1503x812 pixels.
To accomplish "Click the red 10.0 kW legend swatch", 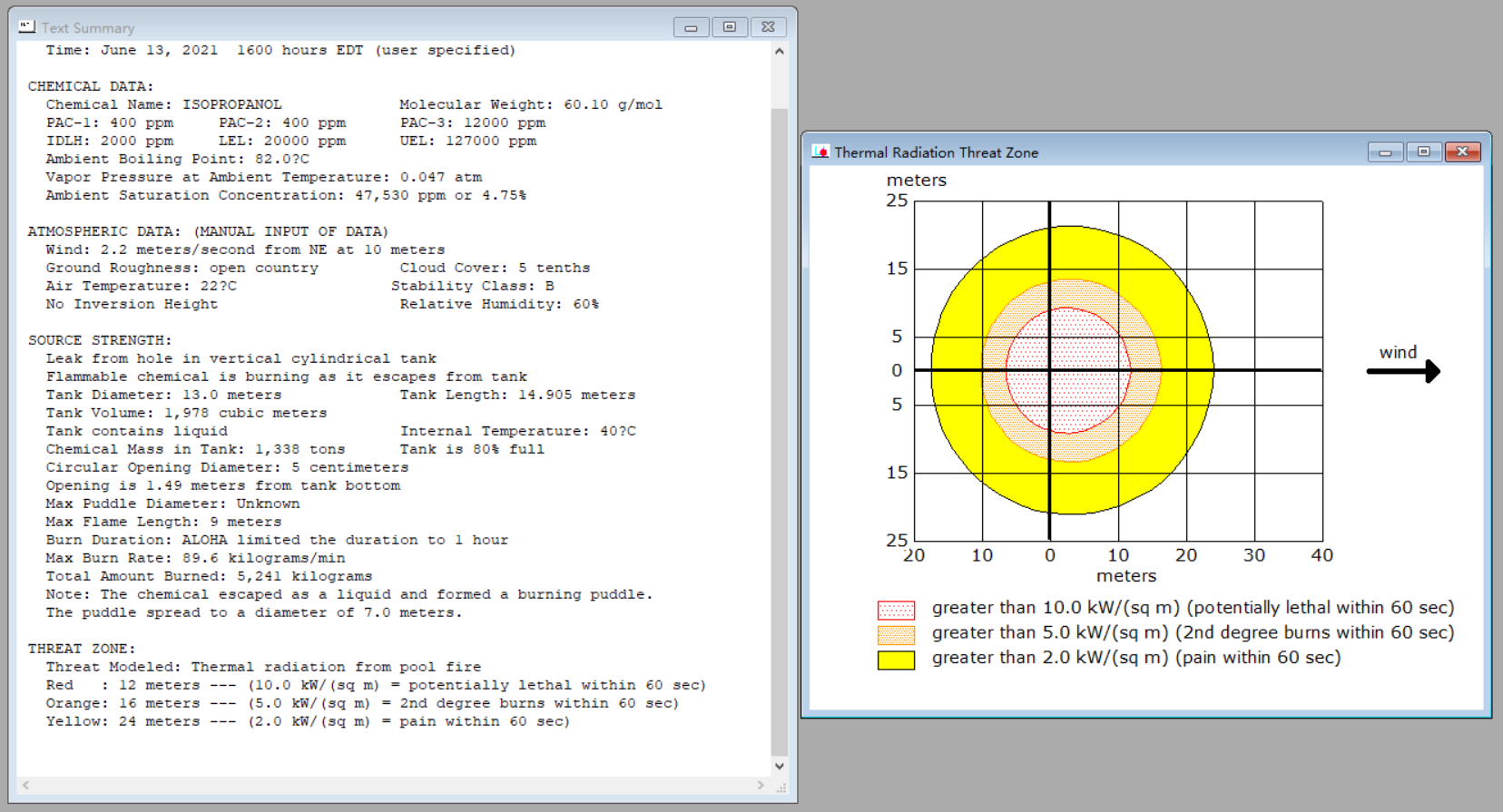I will tap(896, 610).
